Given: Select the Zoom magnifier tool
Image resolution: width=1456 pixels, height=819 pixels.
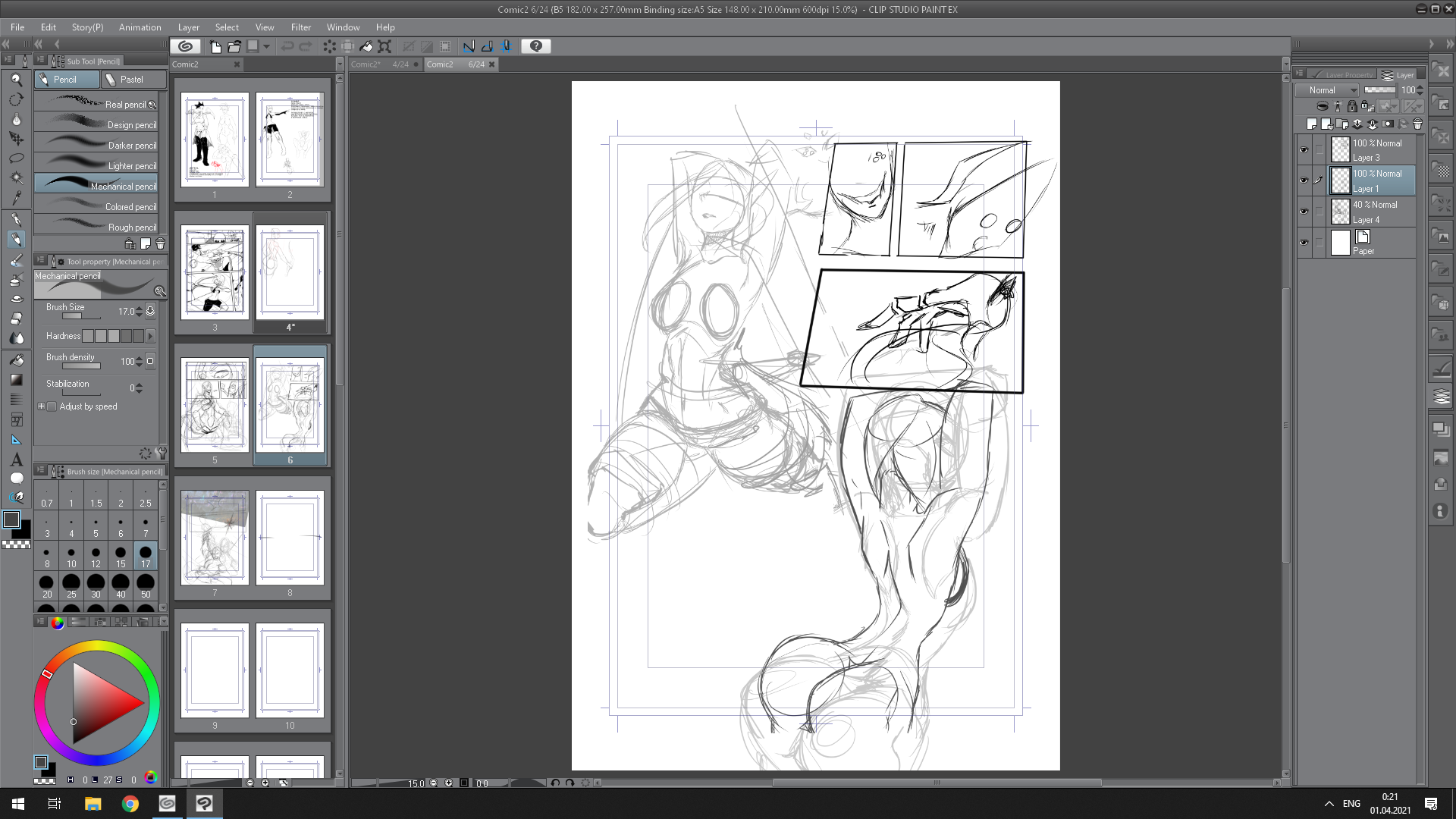Looking at the screenshot, I should [16, 80].
